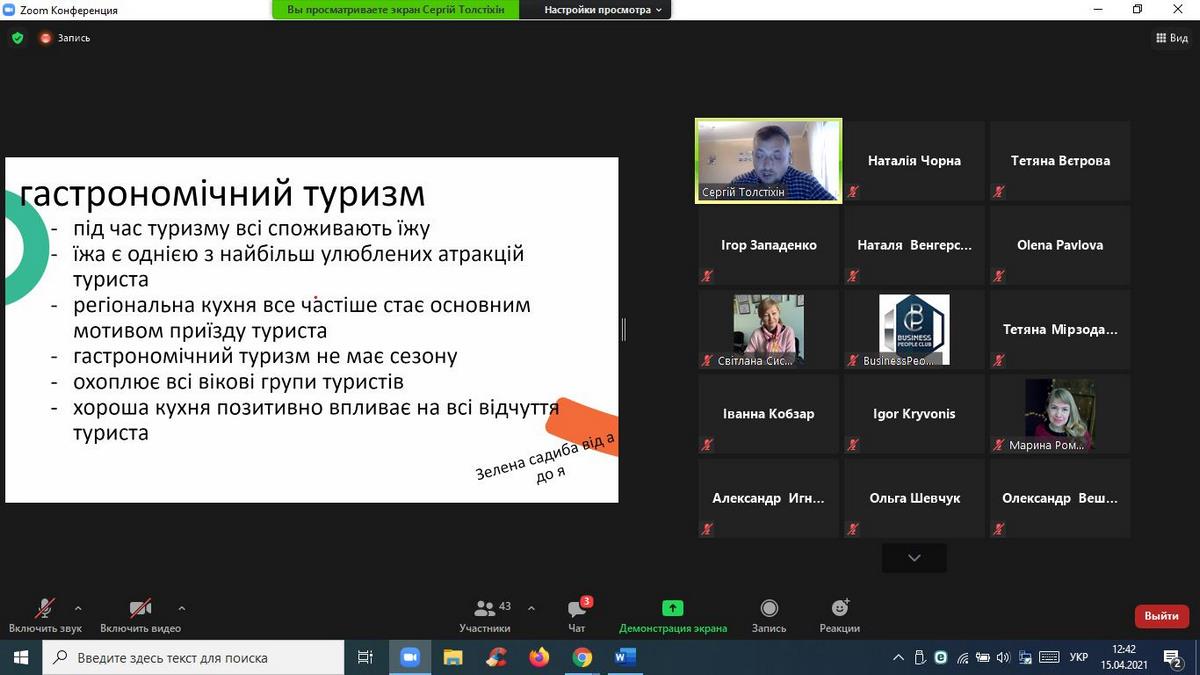The image size is (1200, 675).
Task: Open Zoom from the Windows taskbar
Action: click(409, 657)
